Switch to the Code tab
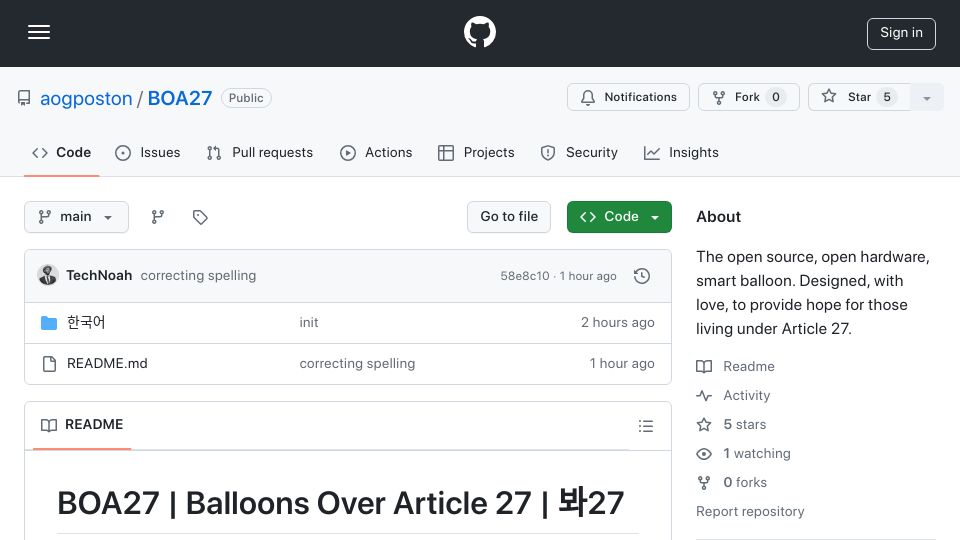 coord(61,152)
